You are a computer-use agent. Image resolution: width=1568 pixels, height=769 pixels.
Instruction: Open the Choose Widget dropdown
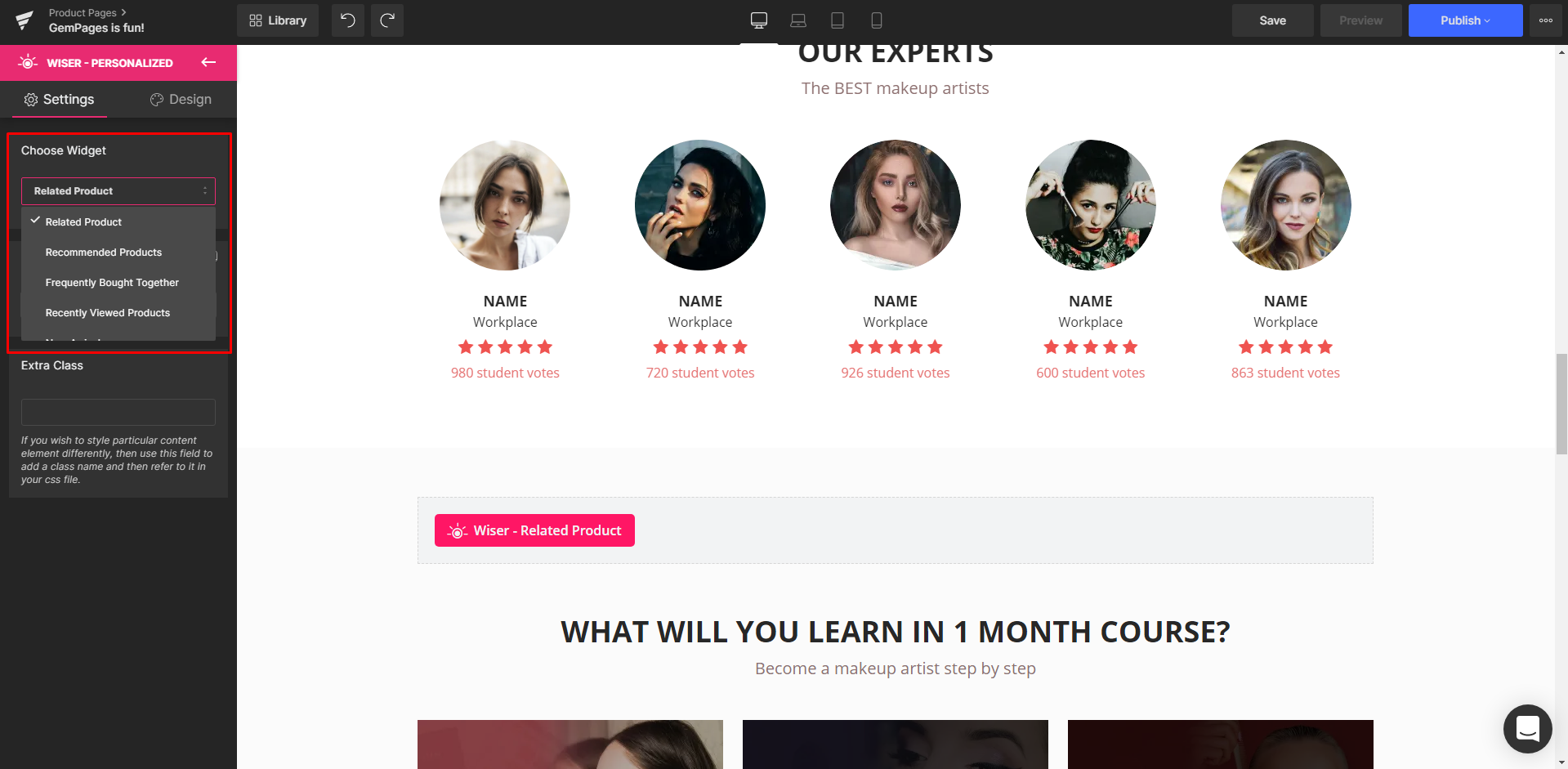118,190
